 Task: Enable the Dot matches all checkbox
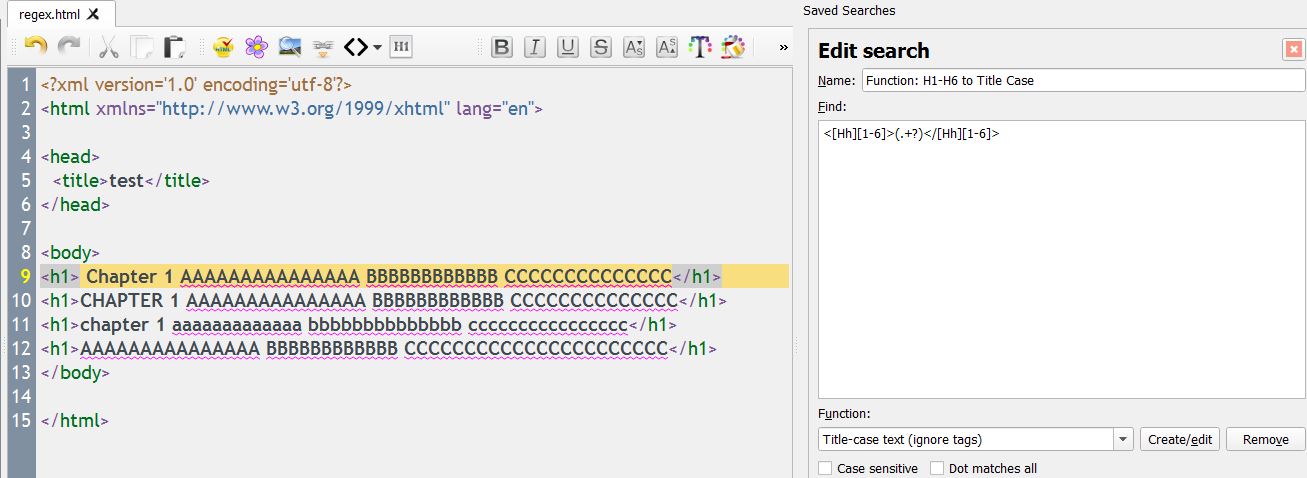[x=937, y=468]
